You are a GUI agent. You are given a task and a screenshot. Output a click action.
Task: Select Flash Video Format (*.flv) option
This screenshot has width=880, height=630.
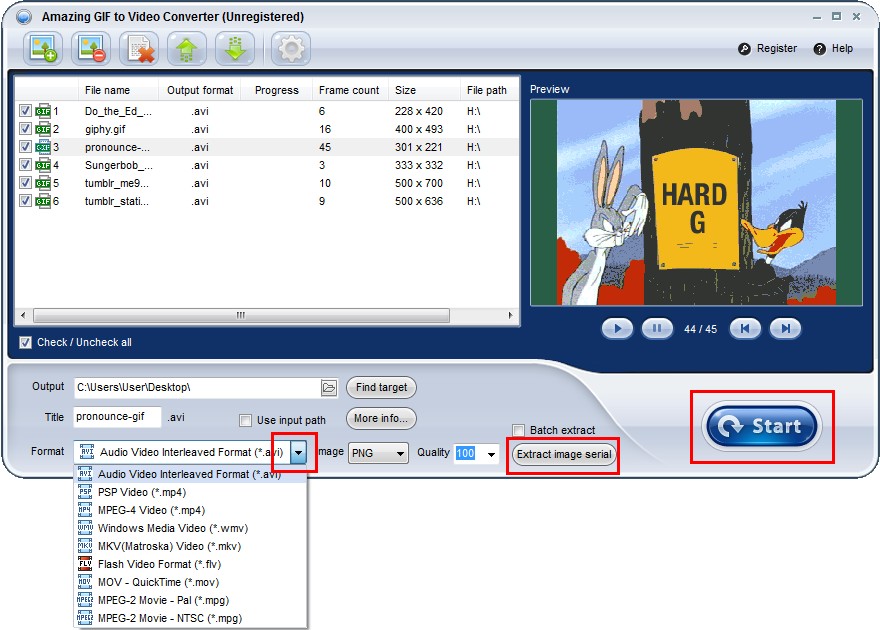pos(190,564)
